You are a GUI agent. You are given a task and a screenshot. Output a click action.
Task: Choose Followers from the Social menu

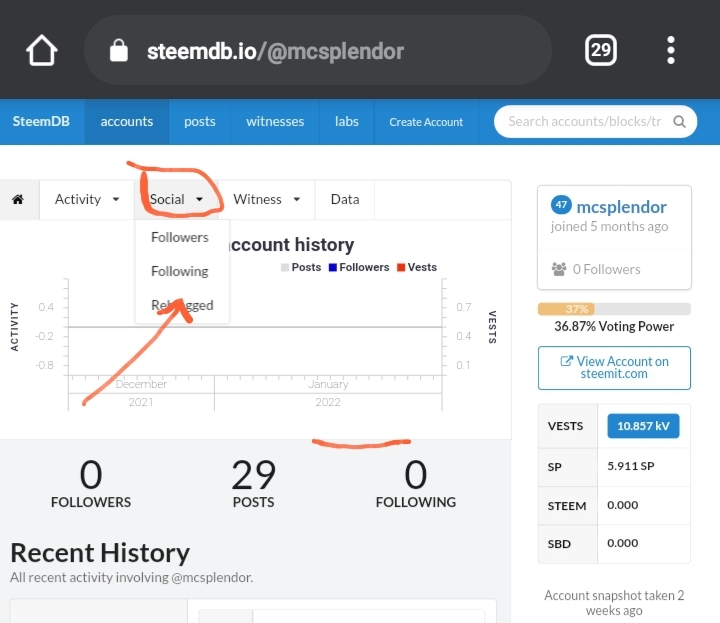(180, 237)
